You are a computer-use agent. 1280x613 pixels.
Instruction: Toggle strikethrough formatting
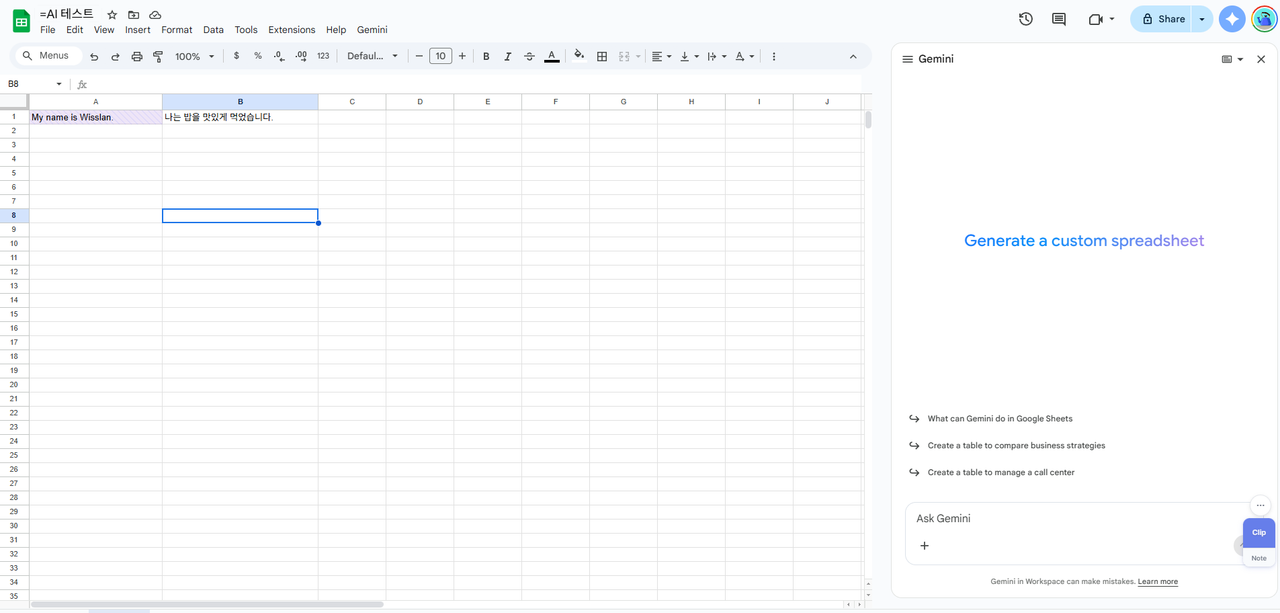(529, 57)
